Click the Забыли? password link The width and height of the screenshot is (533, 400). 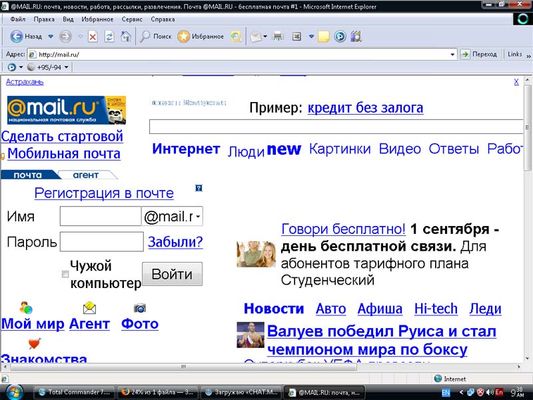click(175, 242)
